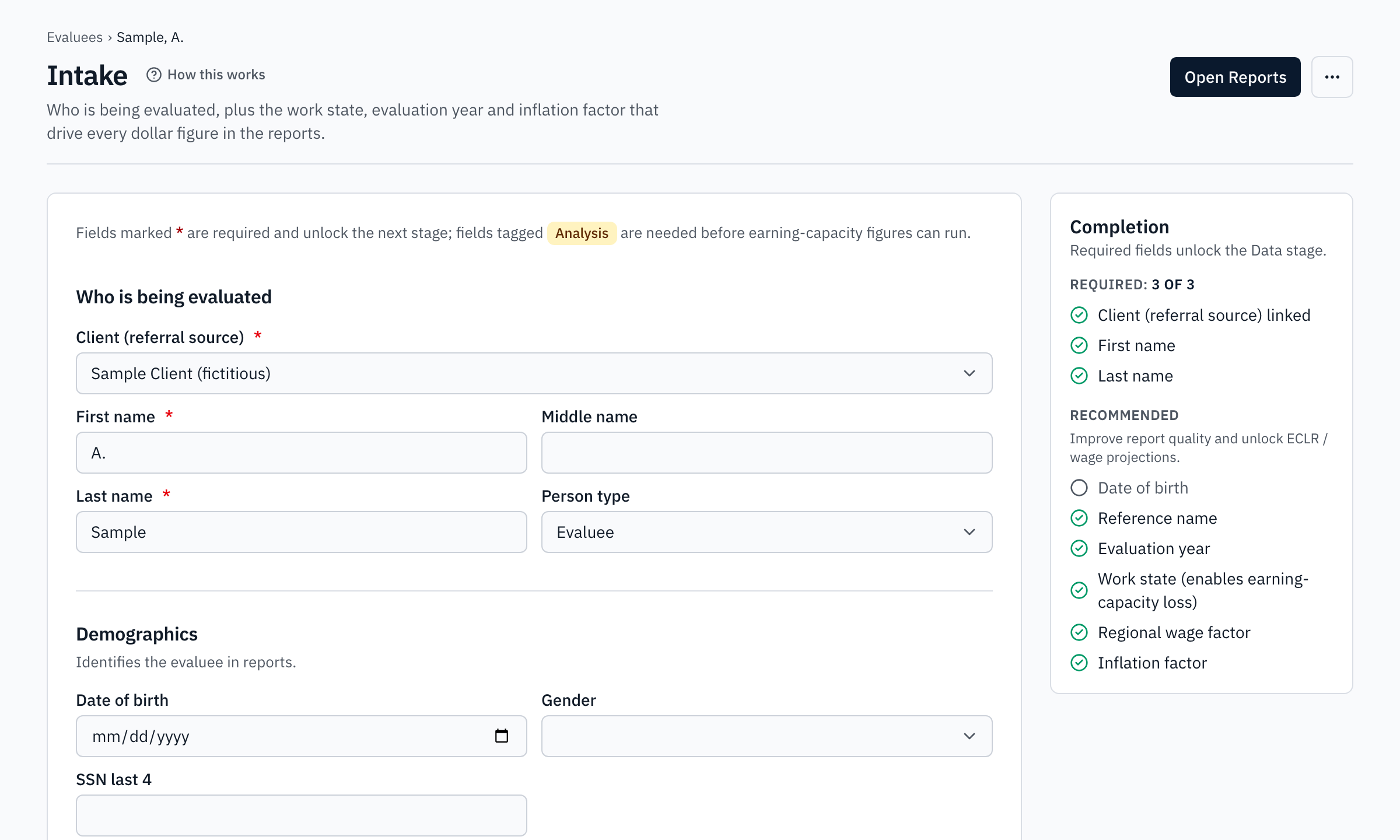This screenshot has width=1400, height=840.
Task: Open the Person type dropdown
Action: (767, 532)
